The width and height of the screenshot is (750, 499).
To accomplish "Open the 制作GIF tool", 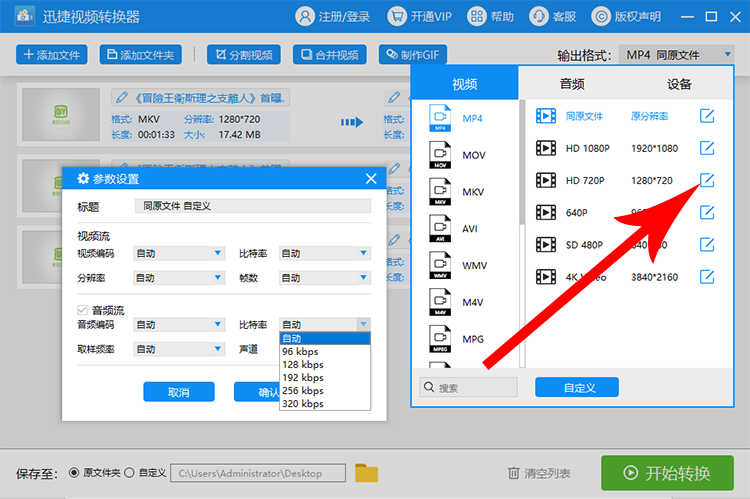I will [x=413, y=55].
